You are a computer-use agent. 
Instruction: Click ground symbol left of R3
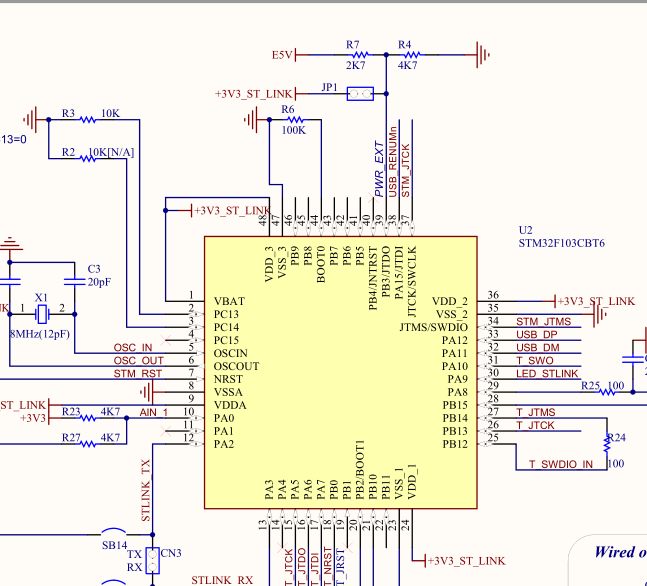pos(31,120)
